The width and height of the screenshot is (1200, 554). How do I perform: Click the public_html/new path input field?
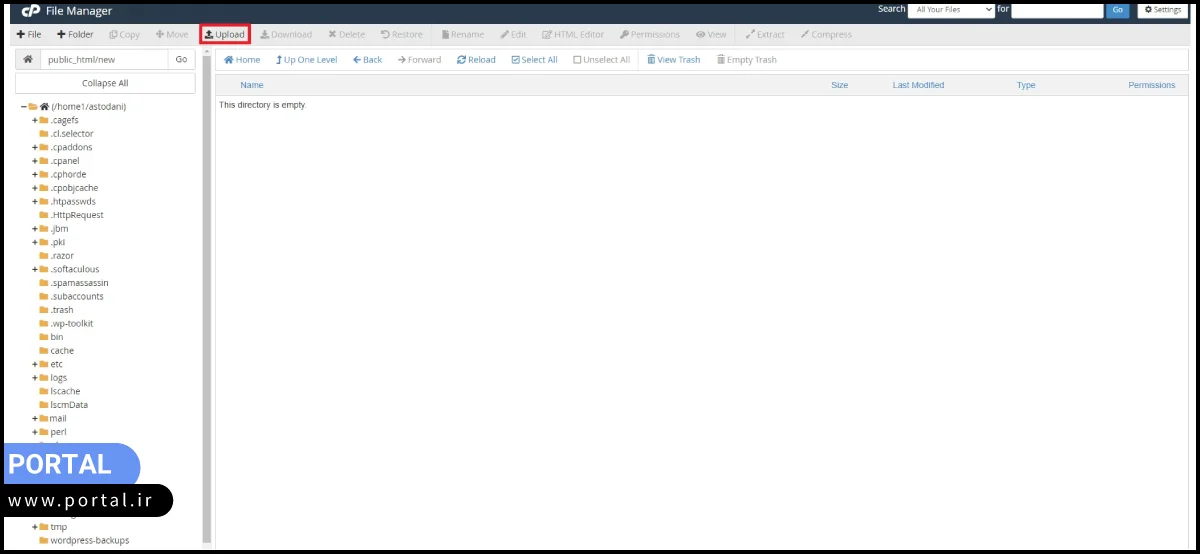[x=104, y=59]
